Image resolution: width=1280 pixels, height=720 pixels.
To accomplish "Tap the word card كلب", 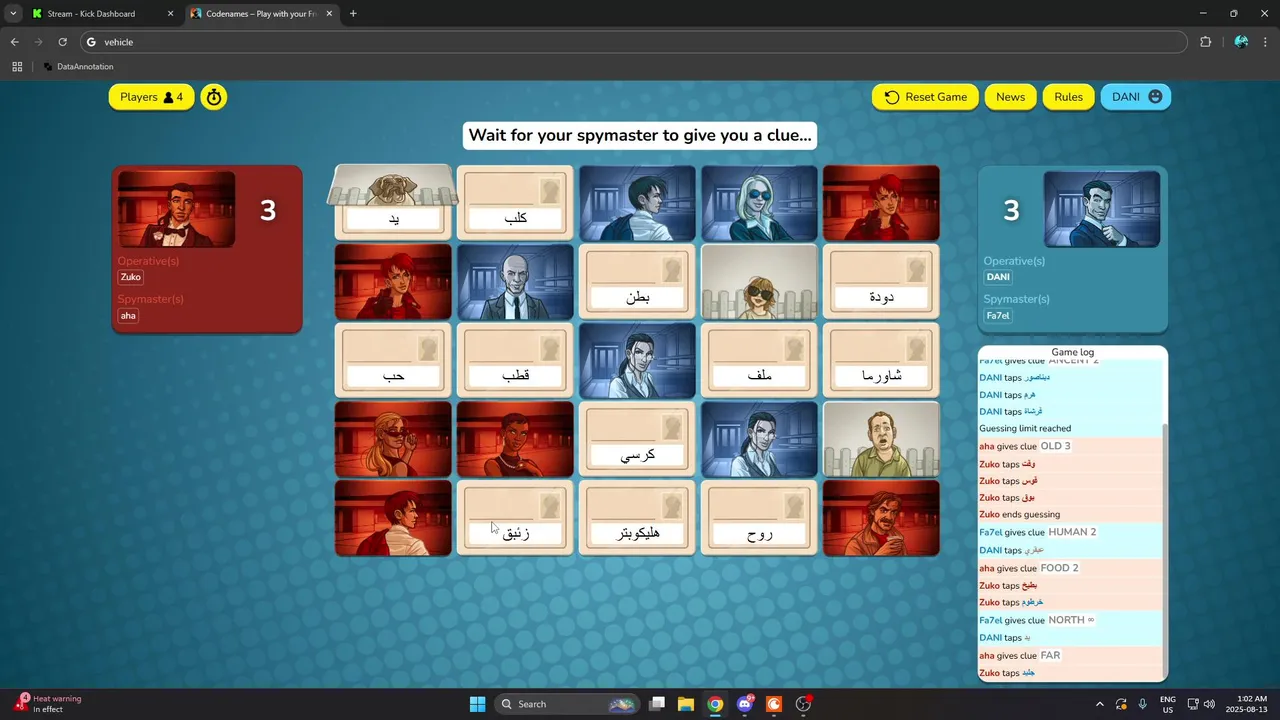I will (515, 203).
